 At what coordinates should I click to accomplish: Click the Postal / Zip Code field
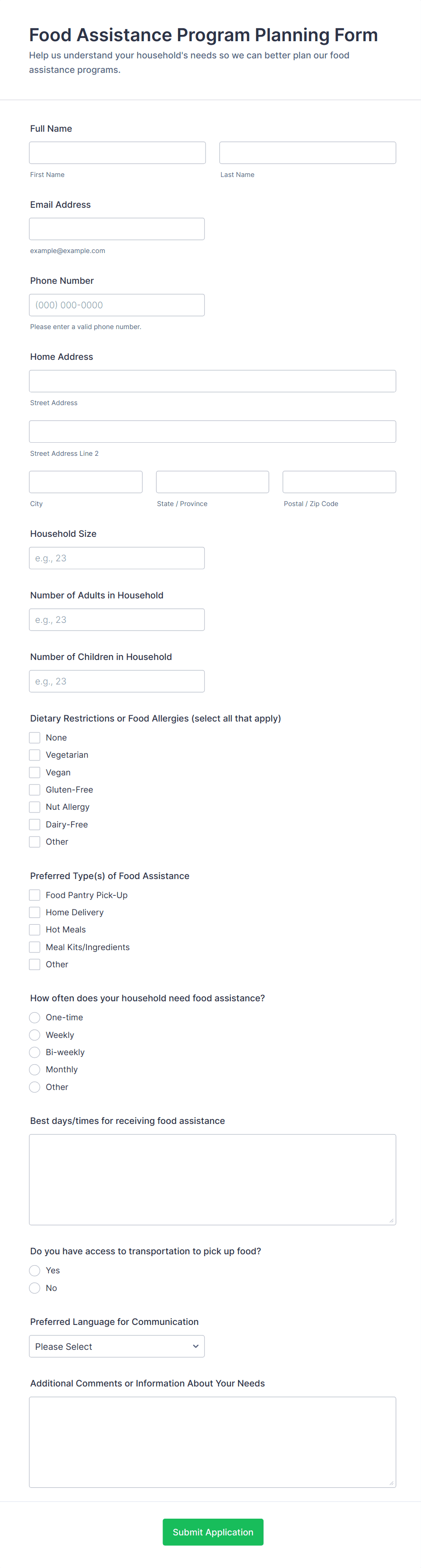[339, 482]
